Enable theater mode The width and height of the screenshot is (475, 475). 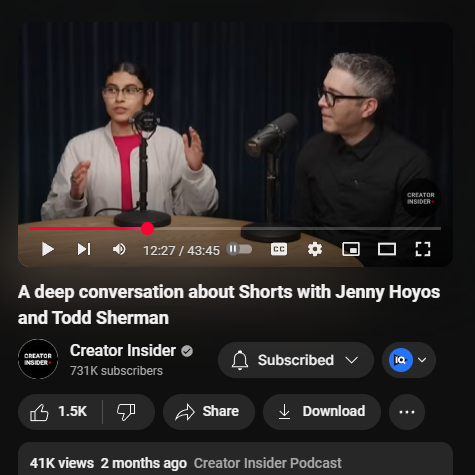click(387, 249)
